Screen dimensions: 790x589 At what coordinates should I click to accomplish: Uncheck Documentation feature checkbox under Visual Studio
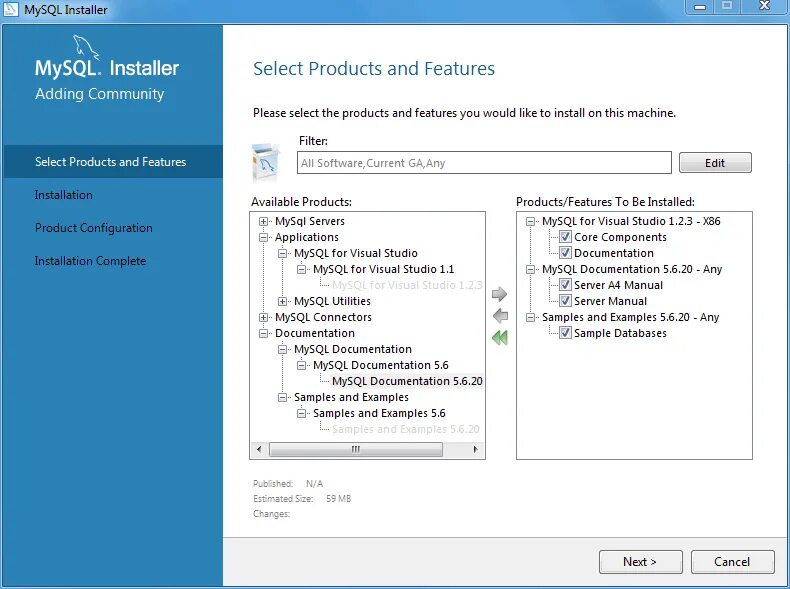click(565, 253)
